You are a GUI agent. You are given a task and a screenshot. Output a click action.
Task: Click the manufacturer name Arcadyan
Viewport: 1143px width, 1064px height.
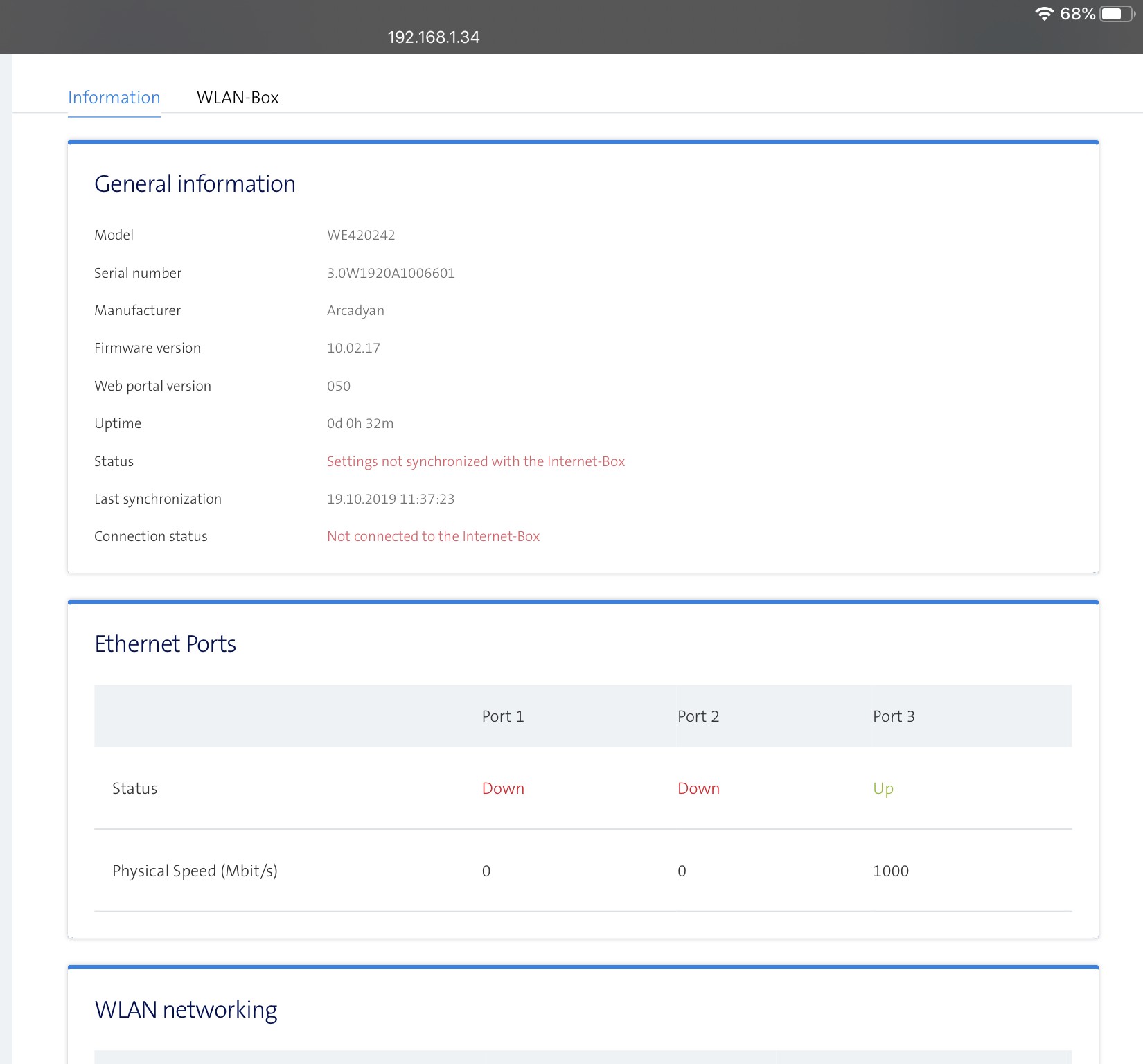pos(355,310)
